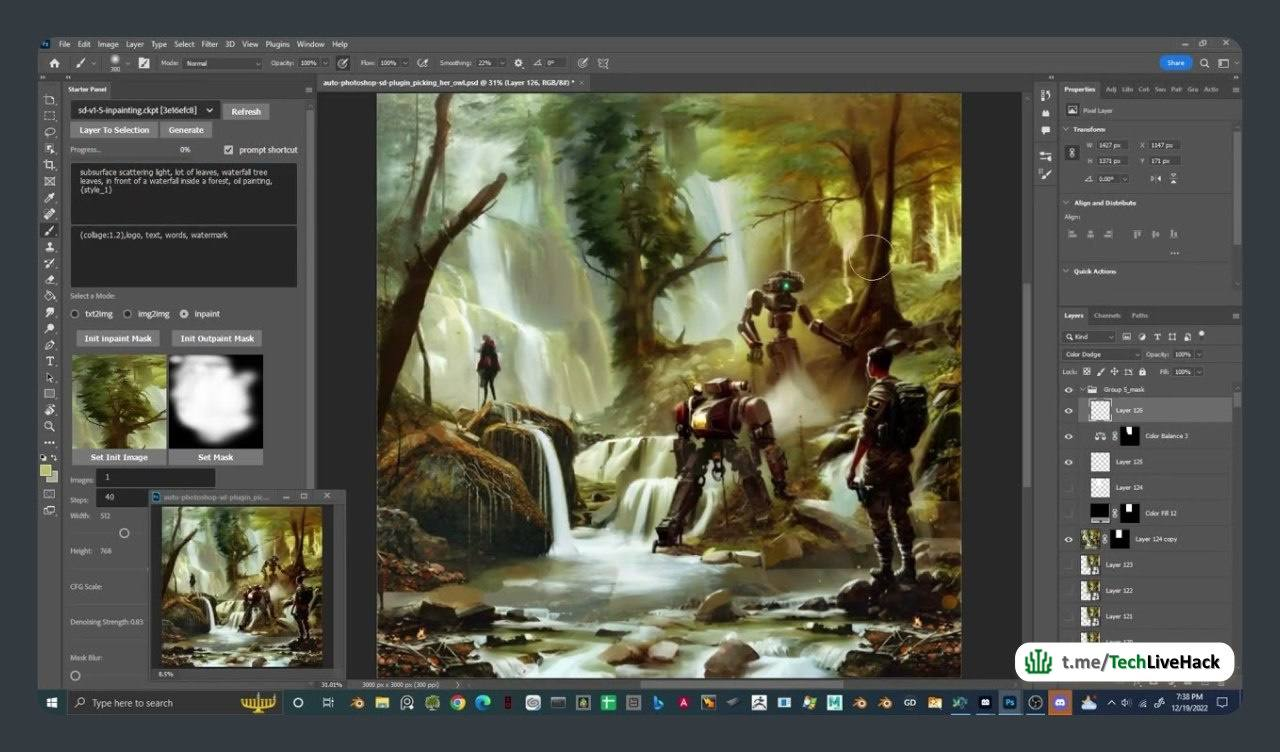Open the Layer menu
The image size is (1280, 752).
click(135, 44)
